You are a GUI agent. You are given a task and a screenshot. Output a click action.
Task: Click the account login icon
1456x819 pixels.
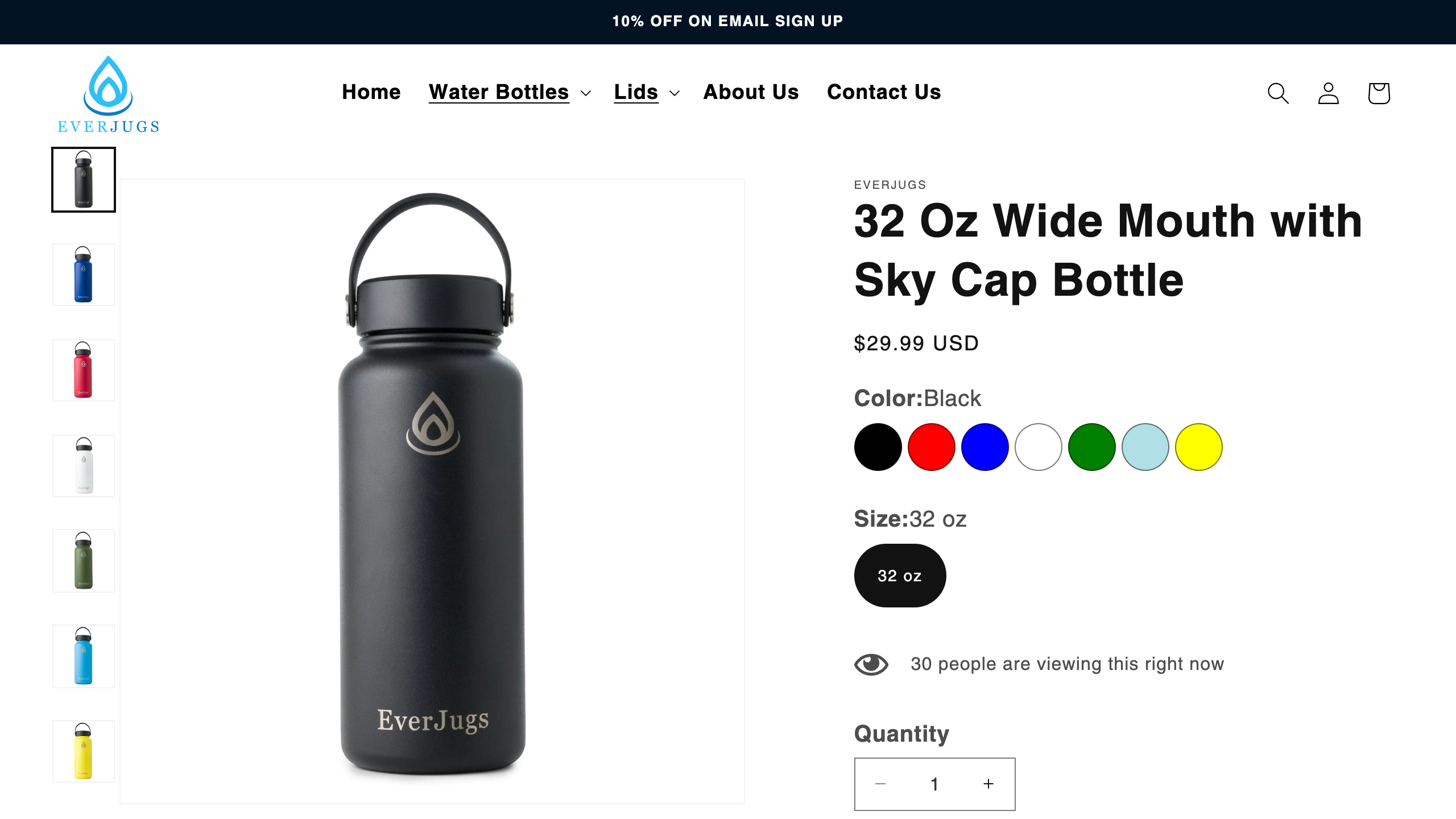pyautogui.click(x=1328, y=93)
